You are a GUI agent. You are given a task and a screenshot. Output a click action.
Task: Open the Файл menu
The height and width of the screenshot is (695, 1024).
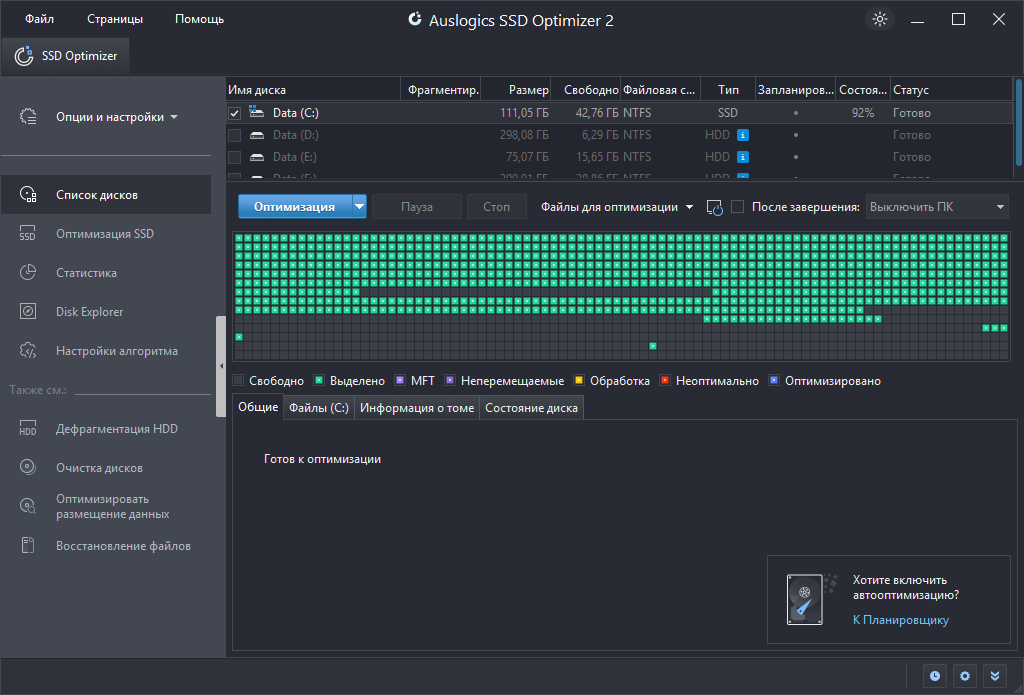click(40, 19)
